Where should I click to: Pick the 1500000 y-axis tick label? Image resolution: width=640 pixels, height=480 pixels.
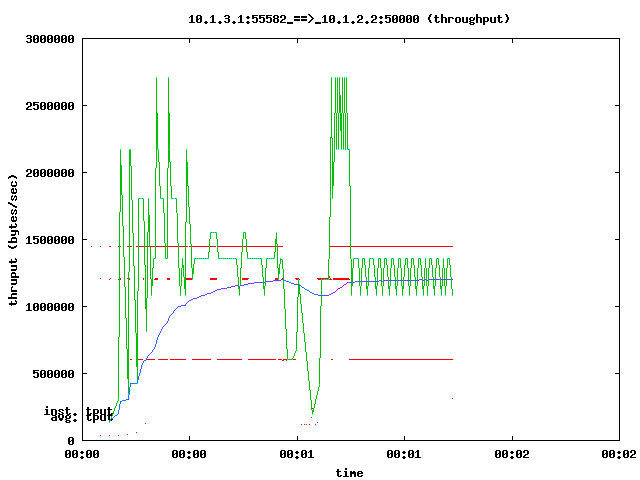click(51, 240)
